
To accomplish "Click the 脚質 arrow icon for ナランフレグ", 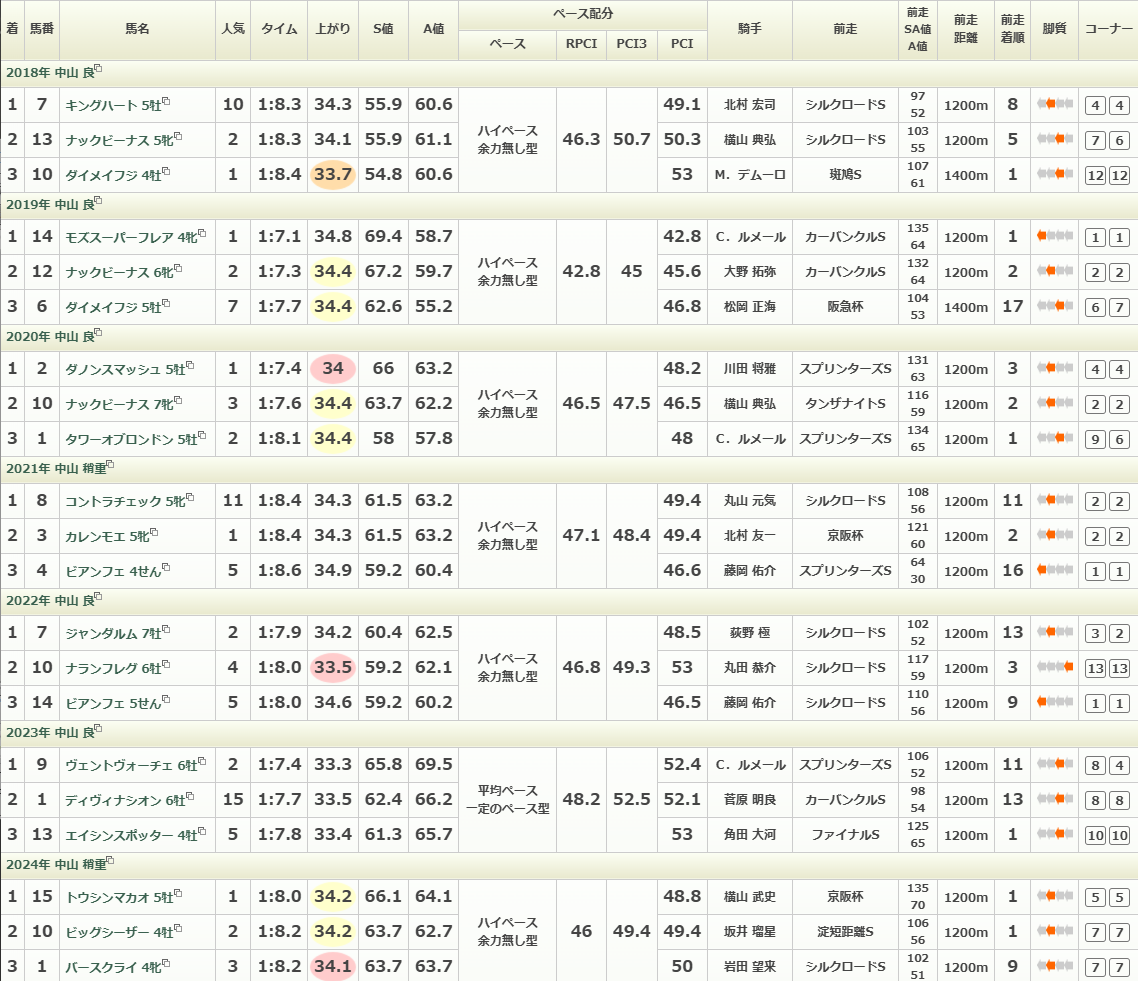I will 1054,667.
